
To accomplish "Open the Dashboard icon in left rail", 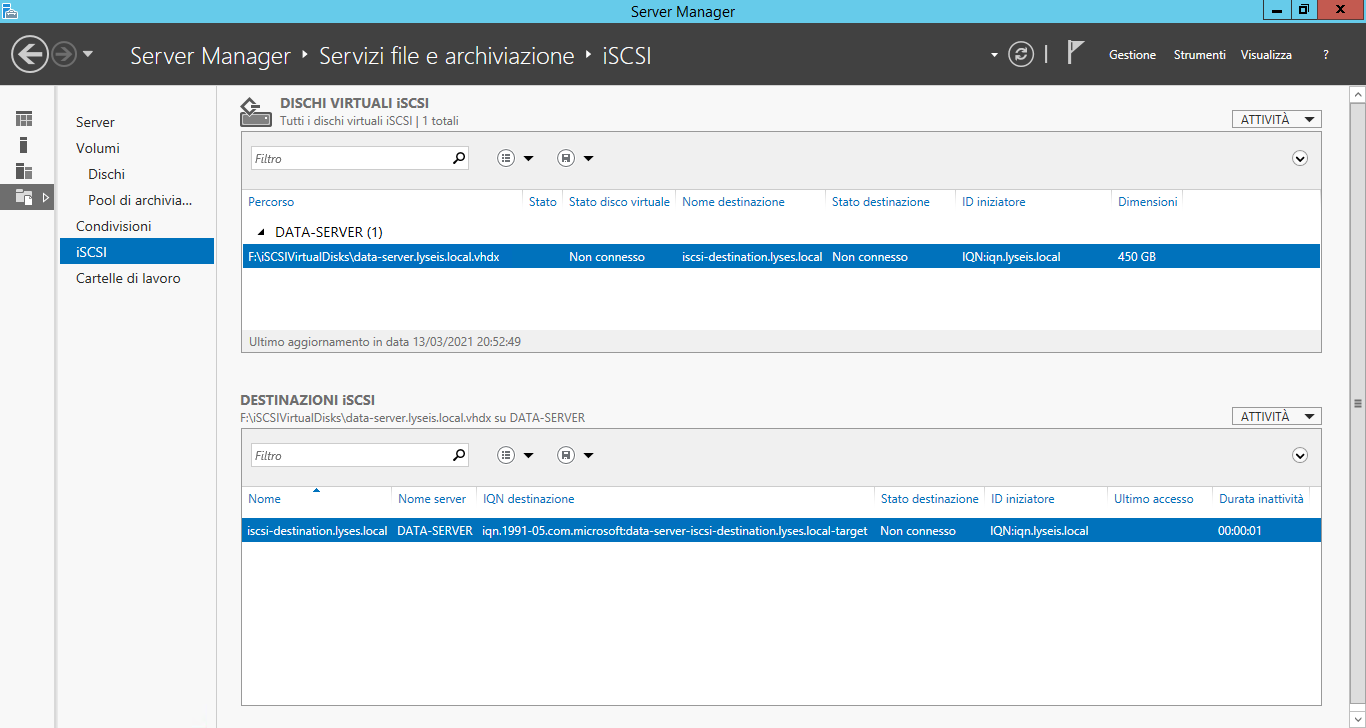I will [24, 119].
